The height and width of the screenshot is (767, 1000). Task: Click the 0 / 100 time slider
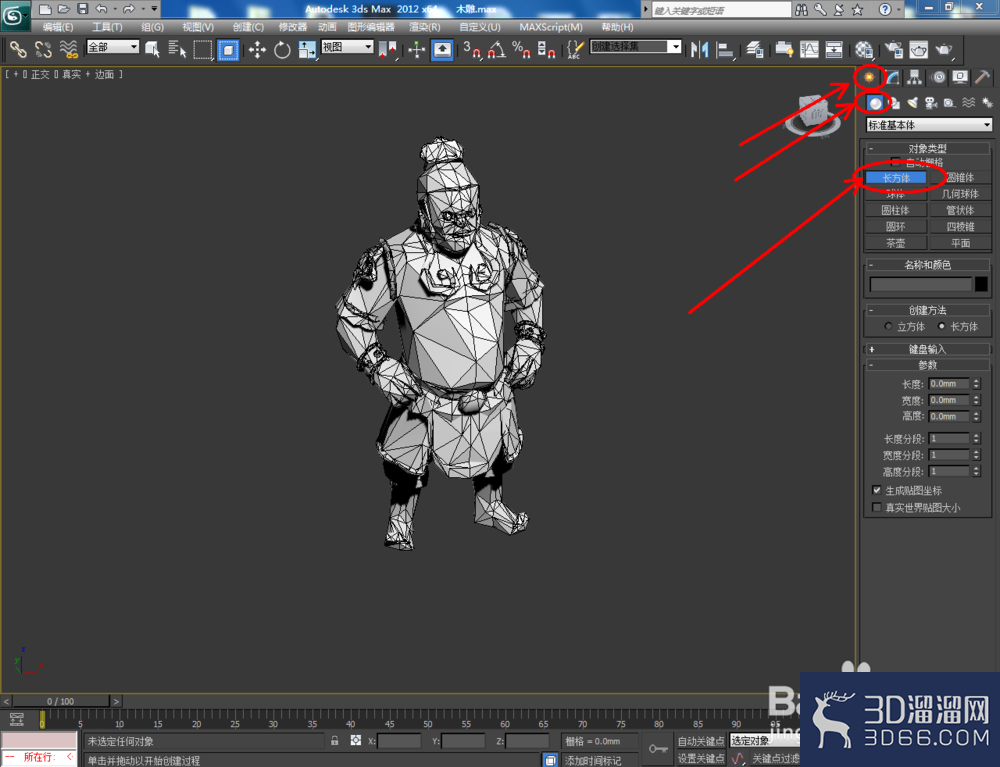point(61,701)
